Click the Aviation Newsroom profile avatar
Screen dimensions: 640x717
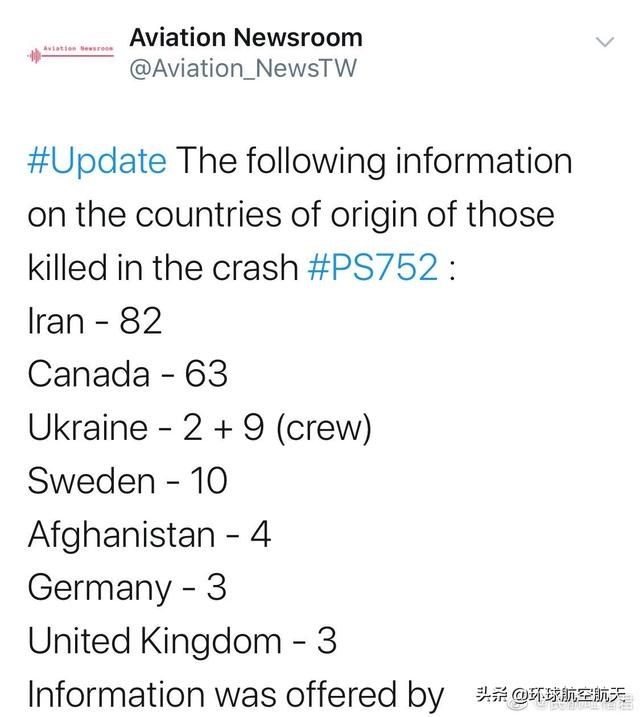pos(71,53)
